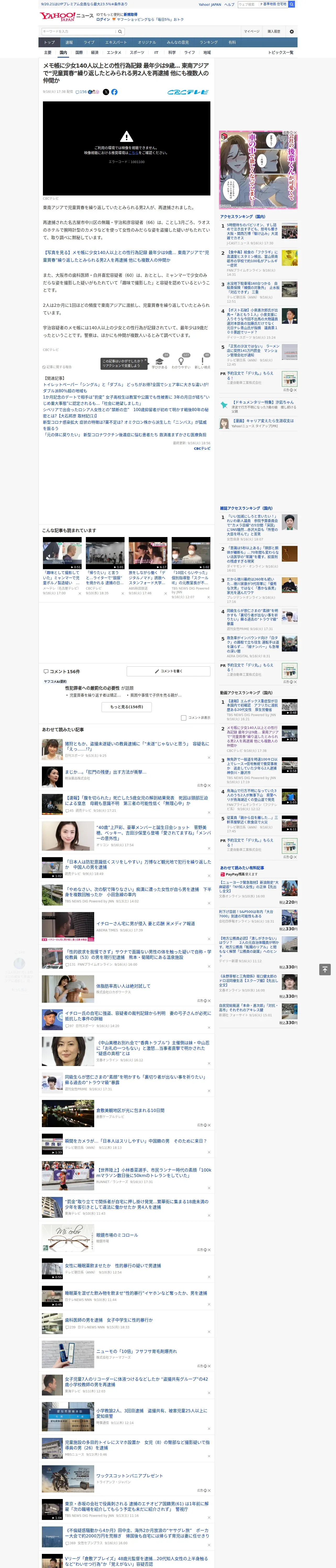Close the manga advertisement banner

pyautogui.click(x=295, y=133)
